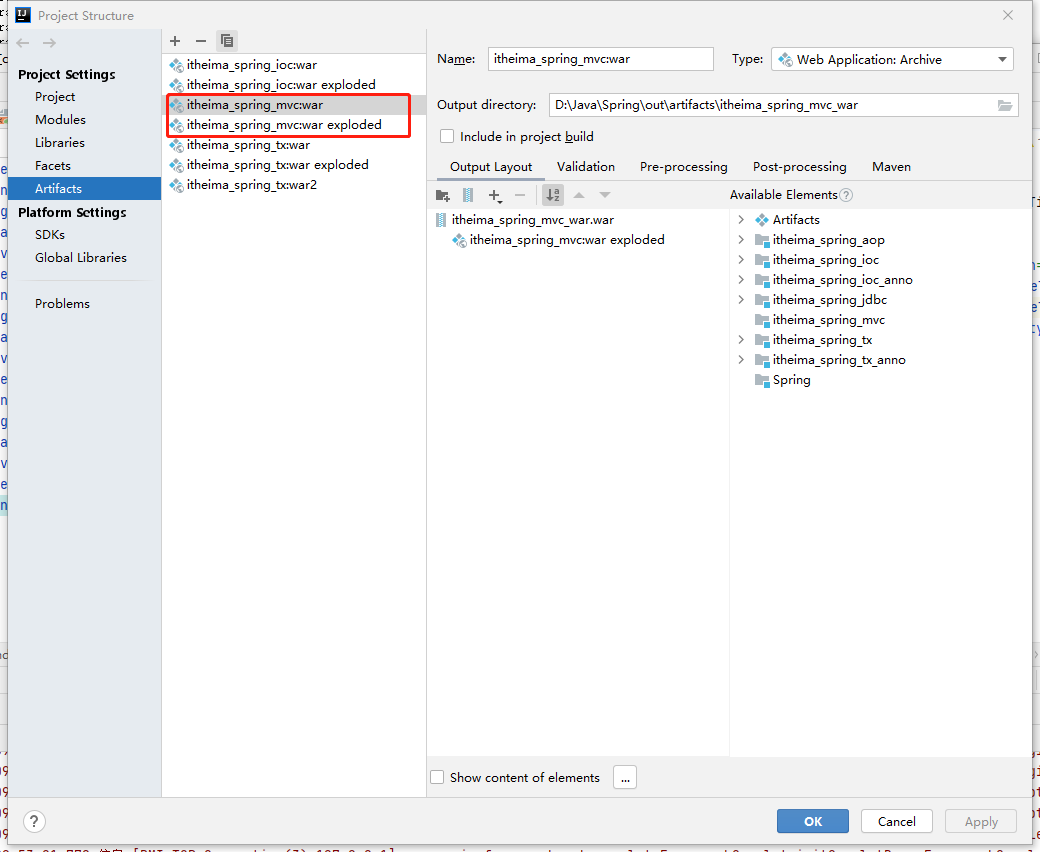The image size is (1040, 852).
Task: Open the Maven tab
Action: [x=891, y=166]
